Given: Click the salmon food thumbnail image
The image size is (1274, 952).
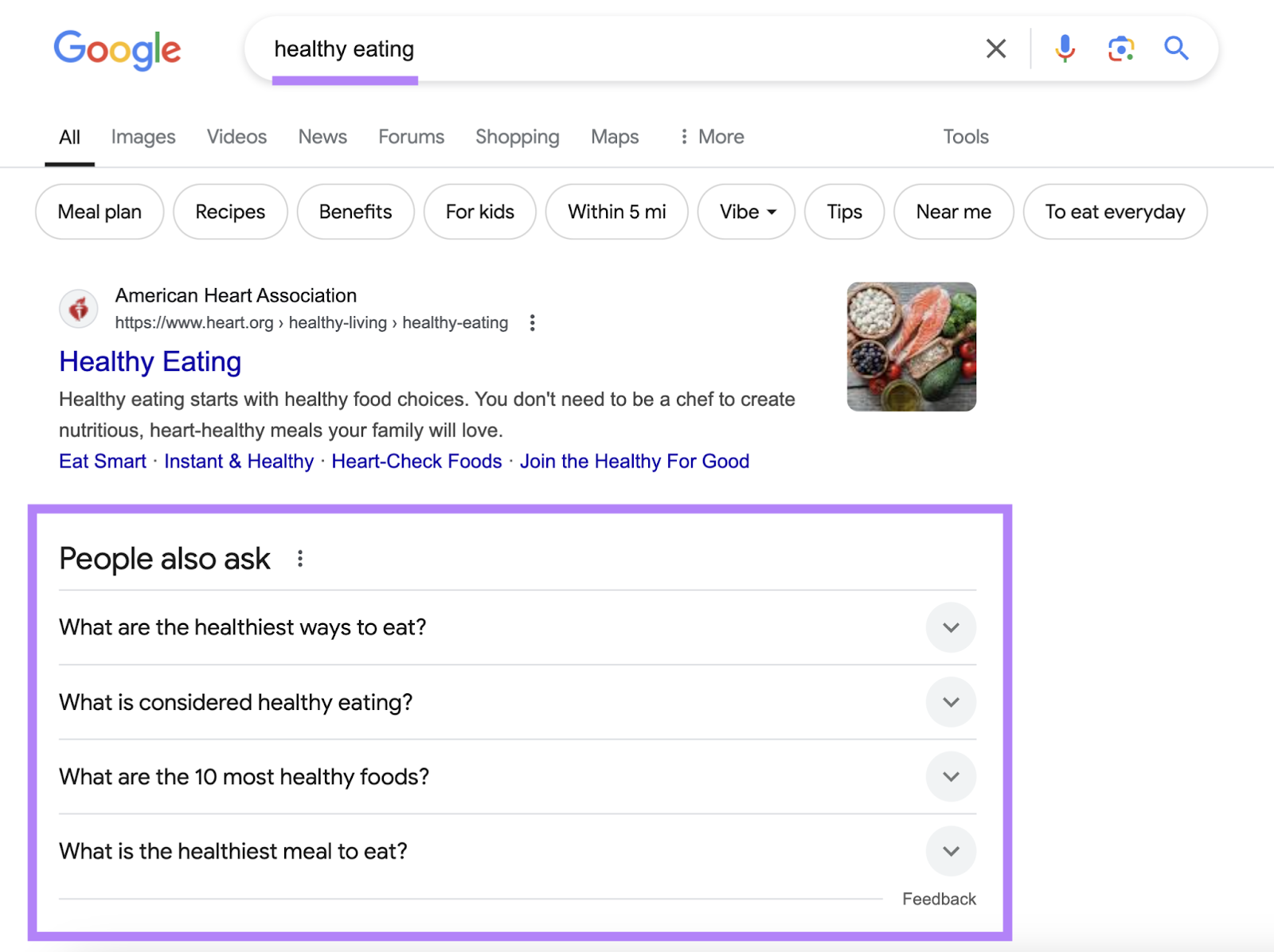Looking at the screenshot, I should (911, 346).
